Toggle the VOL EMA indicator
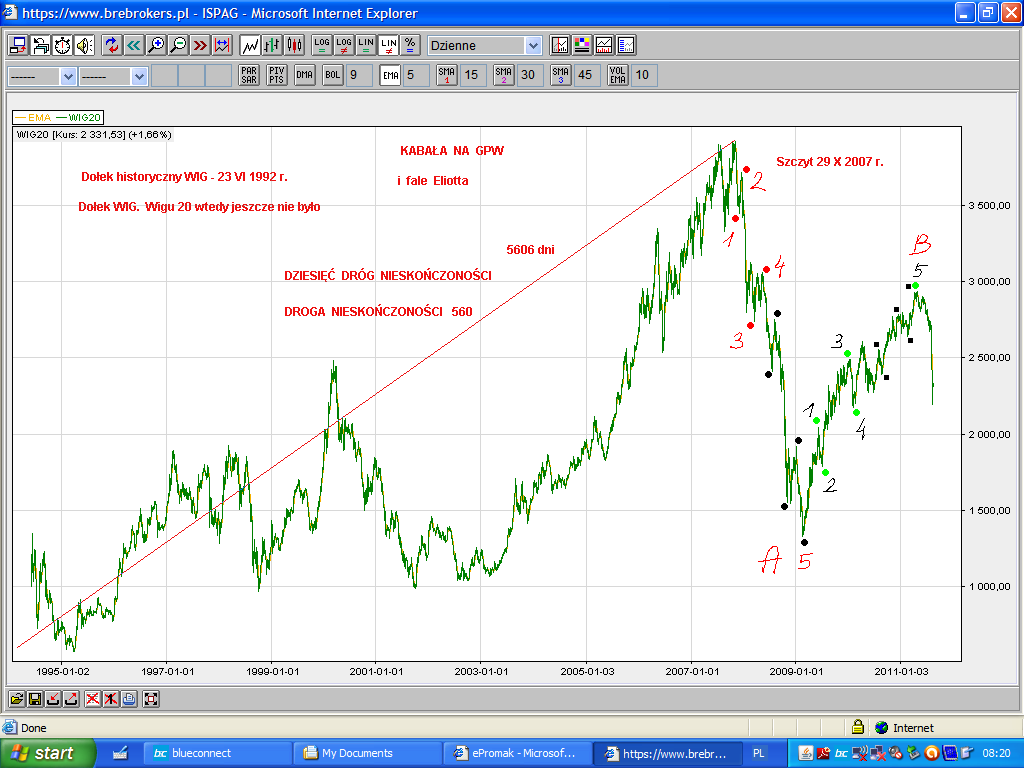The height and width of the screenshot is (768, 1024). (x=618, y=75)
